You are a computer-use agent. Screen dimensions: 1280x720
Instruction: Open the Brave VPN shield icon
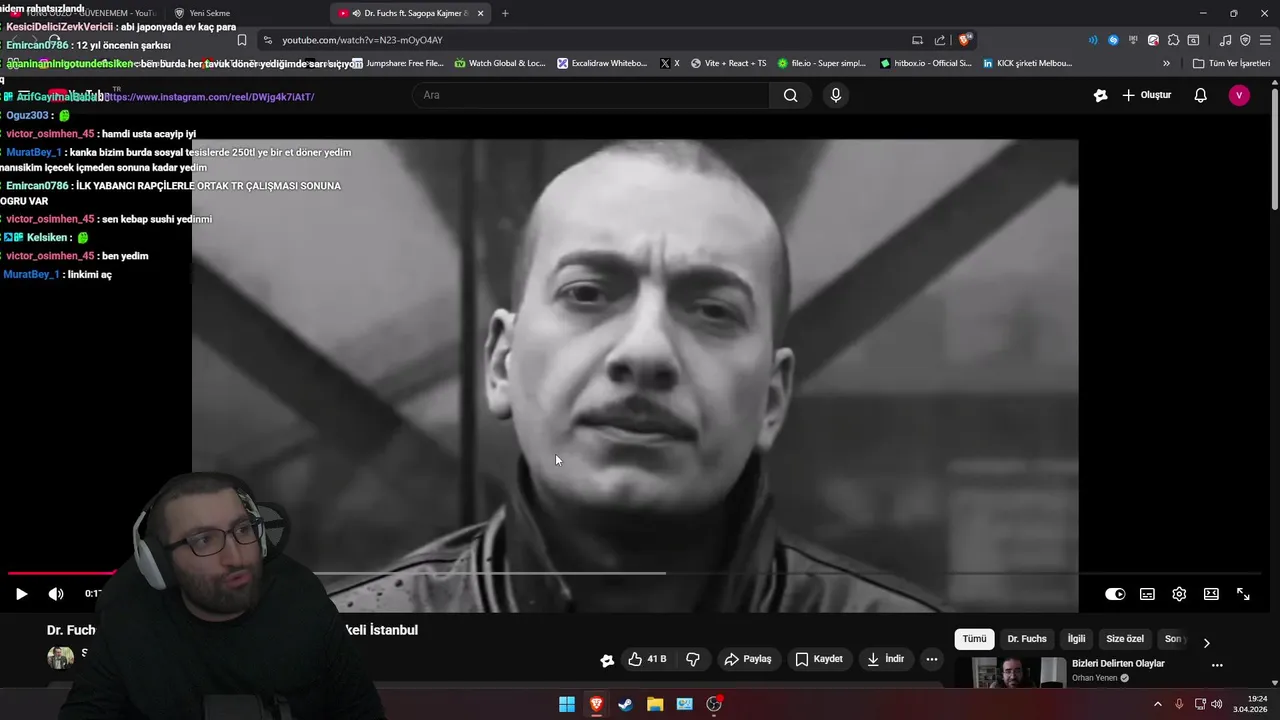pos(1245,40)
